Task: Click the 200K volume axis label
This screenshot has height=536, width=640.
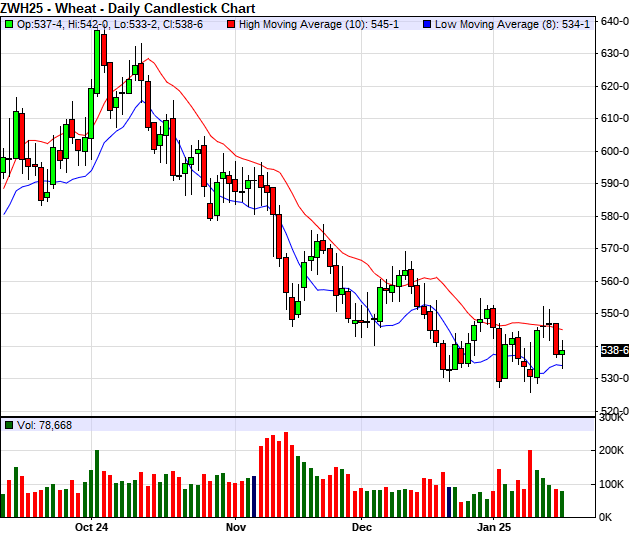Action: tap(614, 451)
